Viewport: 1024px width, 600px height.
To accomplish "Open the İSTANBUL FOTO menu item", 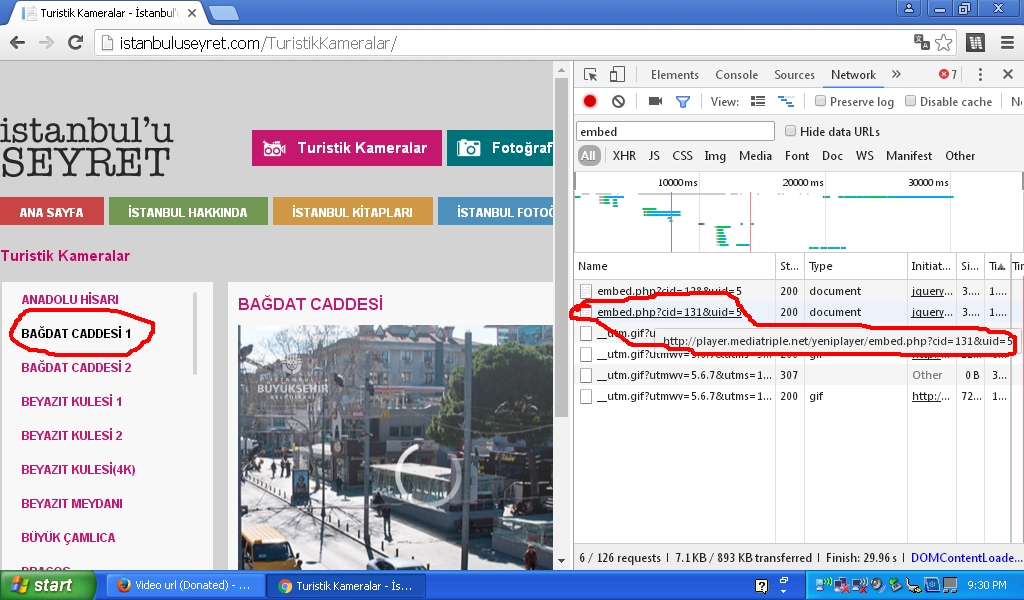I will pos(496,212).
